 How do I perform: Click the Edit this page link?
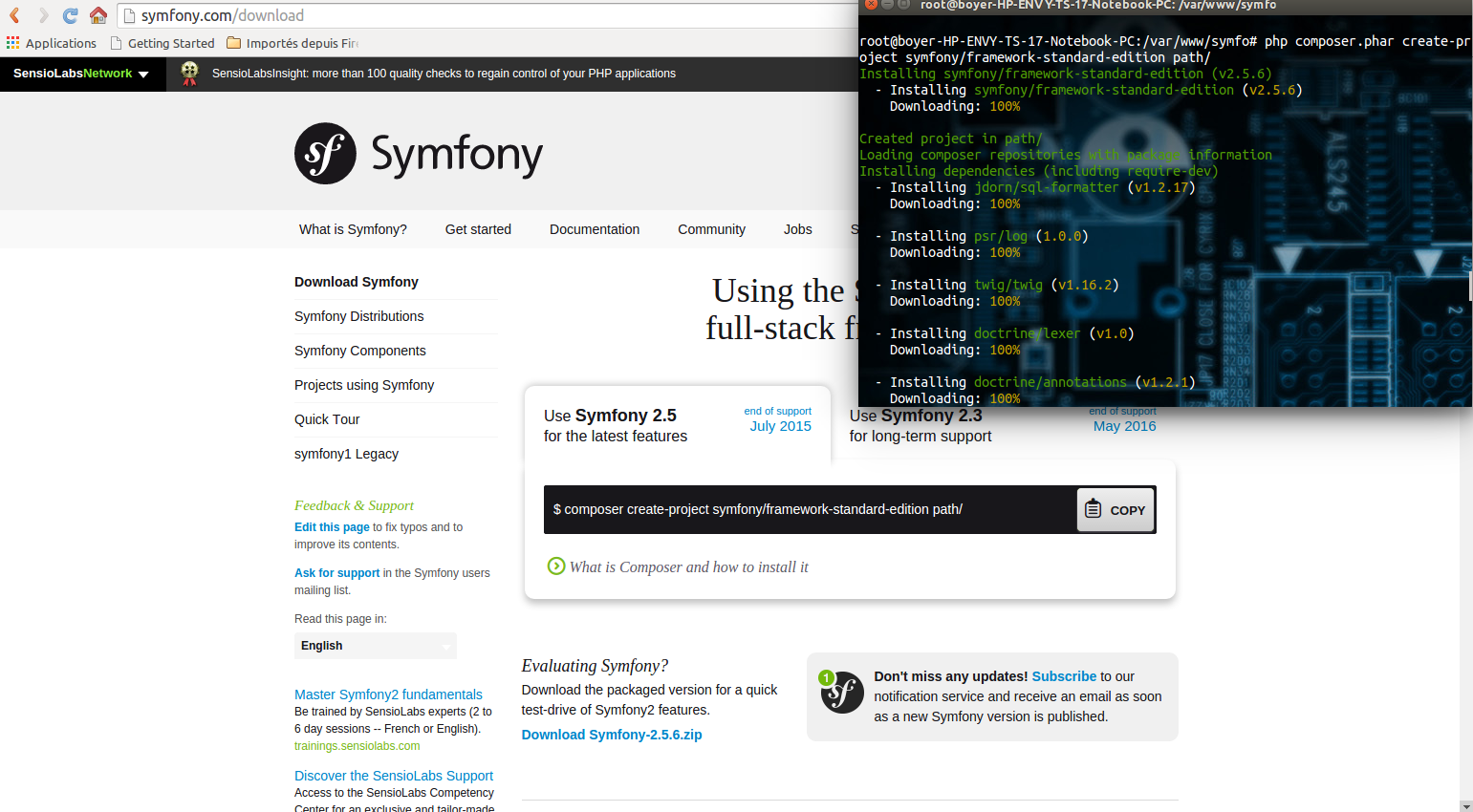(332, 527)
